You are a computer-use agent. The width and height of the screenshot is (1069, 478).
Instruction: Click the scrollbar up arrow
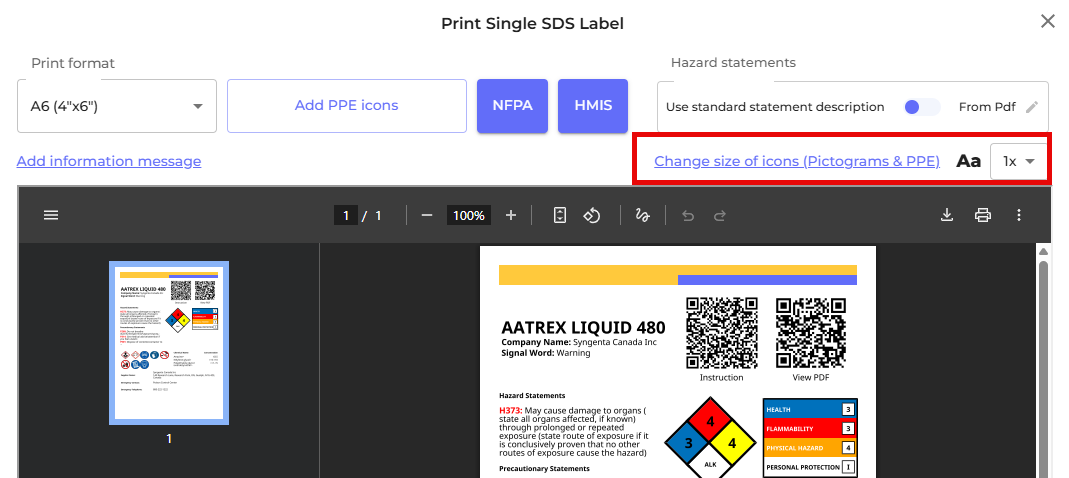[x=1042, y=252]
